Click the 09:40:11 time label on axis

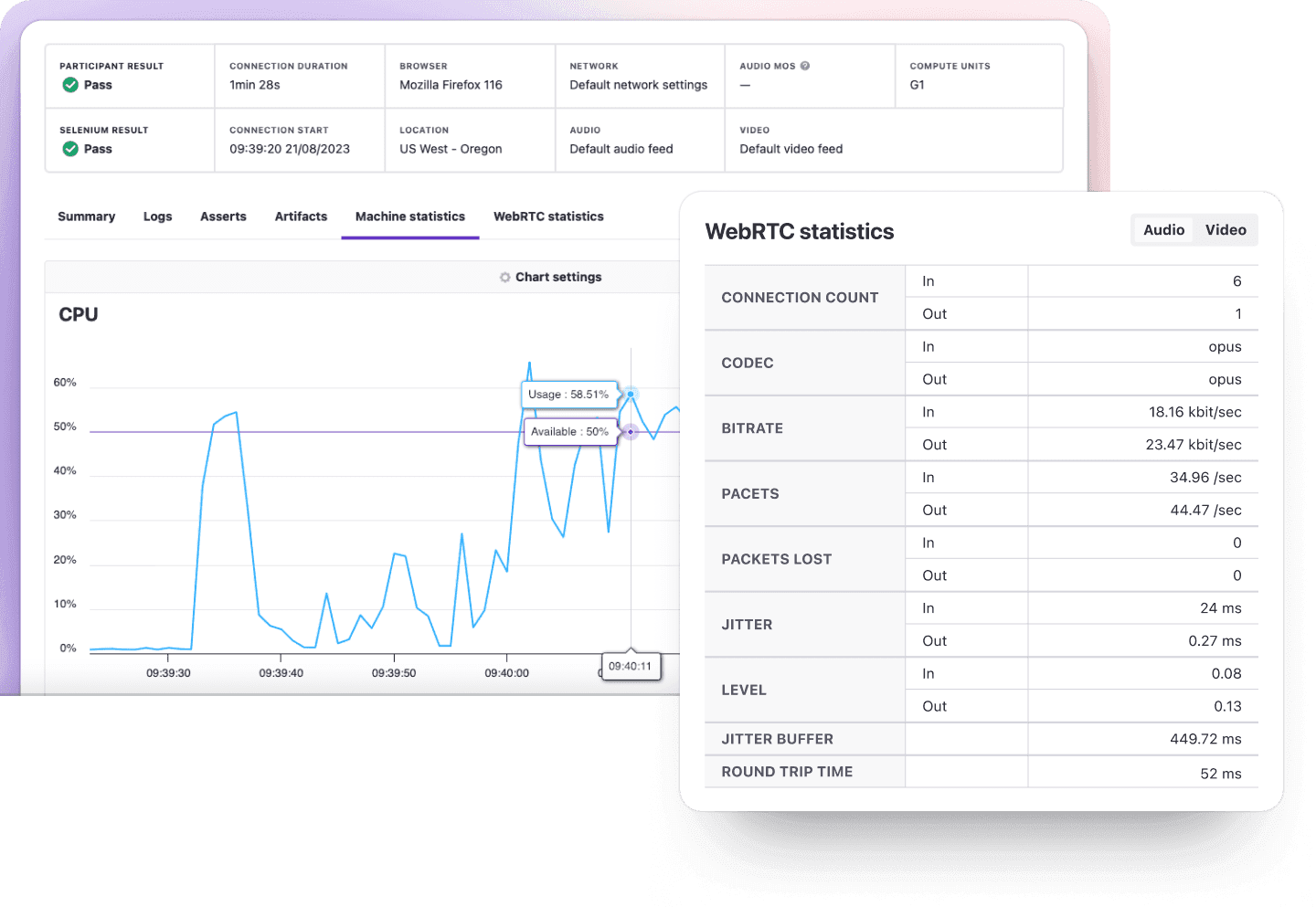[630, 666]
